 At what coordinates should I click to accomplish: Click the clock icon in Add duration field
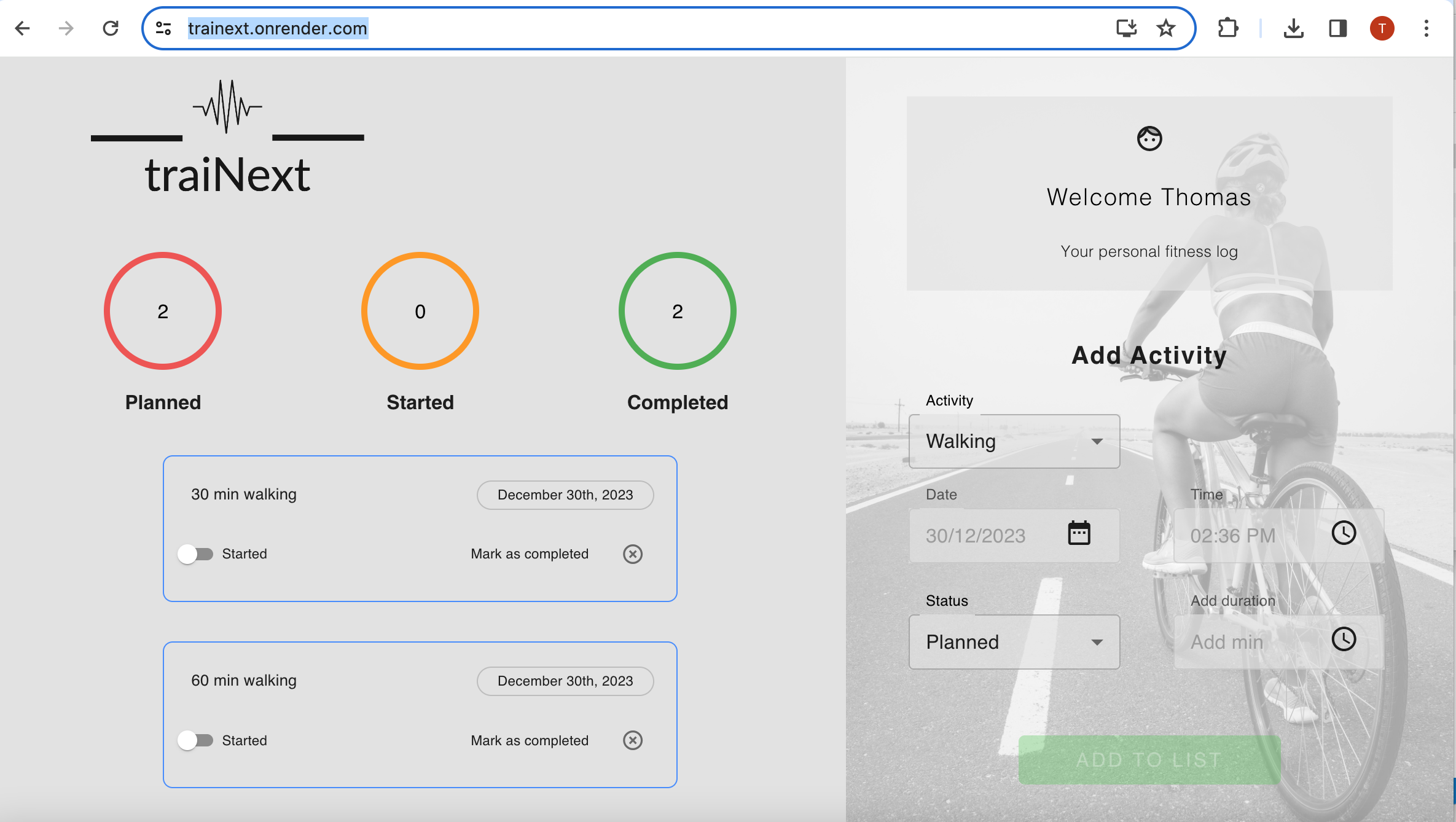[1344, 639]
